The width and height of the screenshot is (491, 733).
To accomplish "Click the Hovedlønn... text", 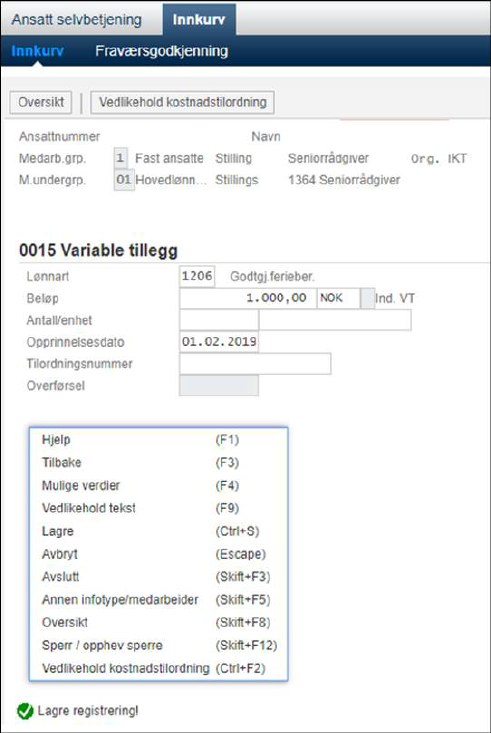I will (x=171, y=180).
